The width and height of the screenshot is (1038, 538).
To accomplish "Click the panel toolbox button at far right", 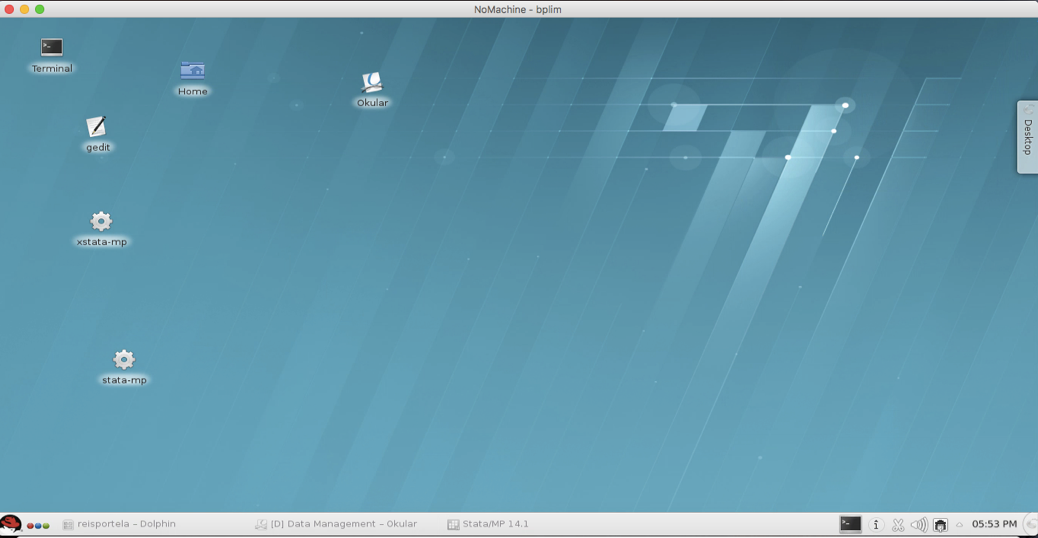I will point(1030,524).
